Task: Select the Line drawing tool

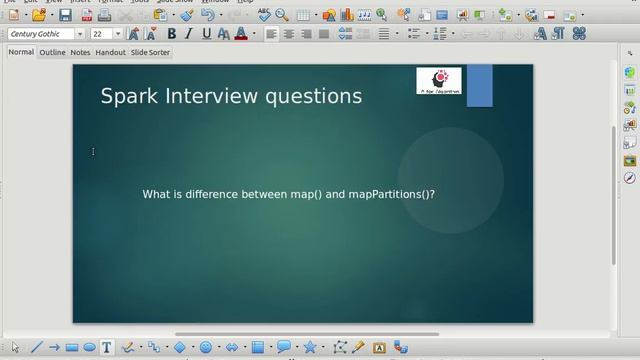Action: [37, 347]
